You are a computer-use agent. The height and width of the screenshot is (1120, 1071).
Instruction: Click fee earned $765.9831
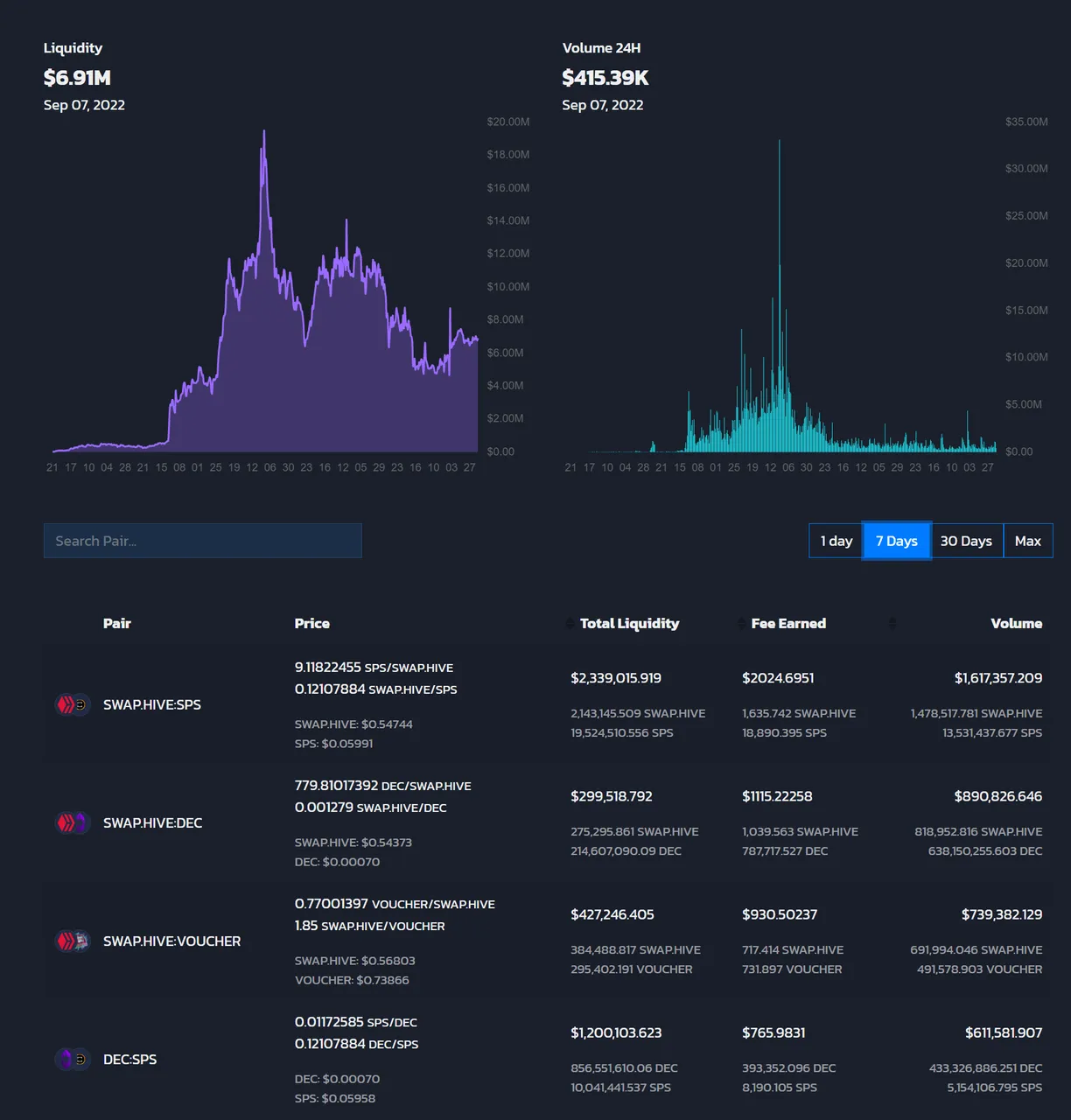click(773, 1032)
